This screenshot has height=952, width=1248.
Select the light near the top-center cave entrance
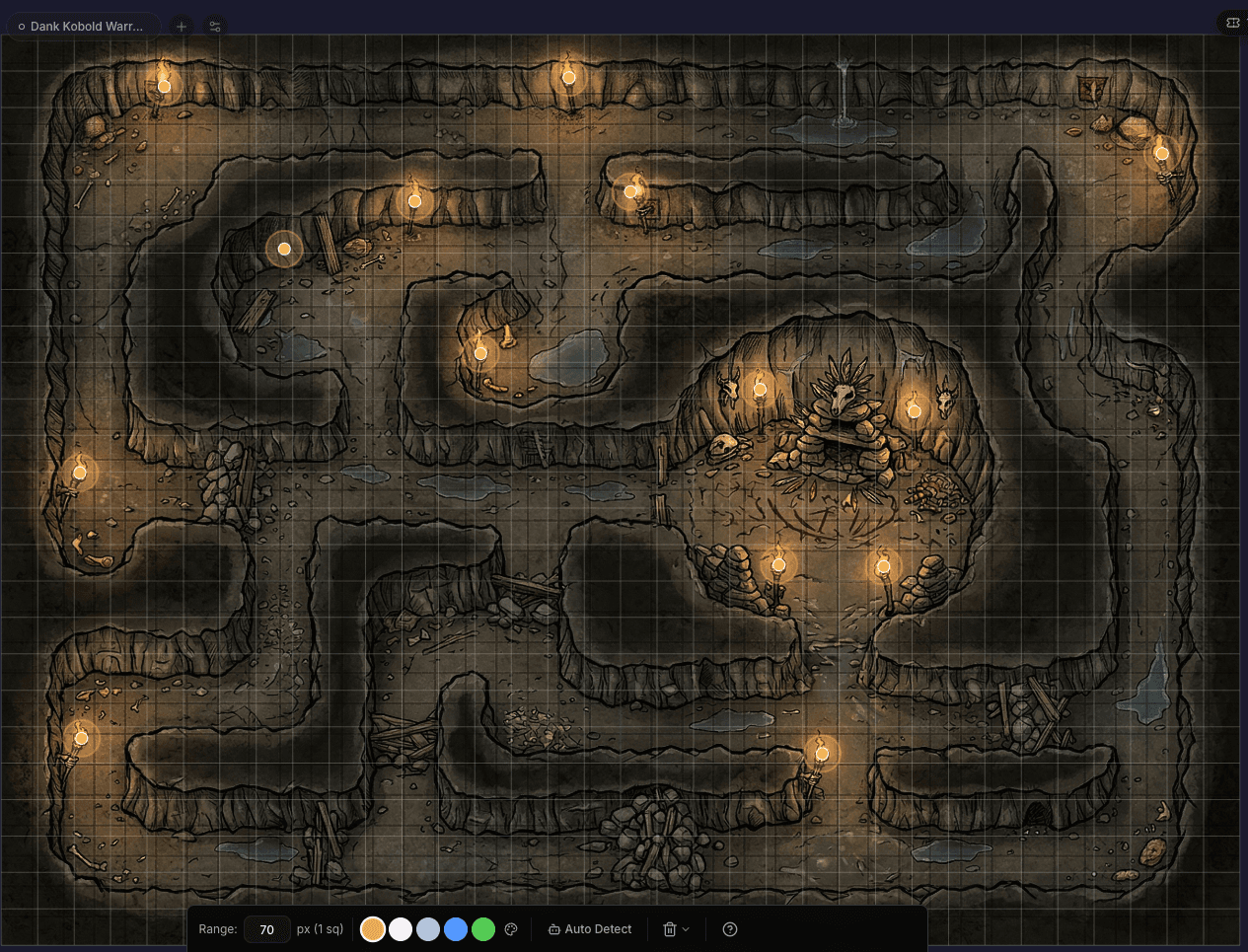[x=568, y=76]
